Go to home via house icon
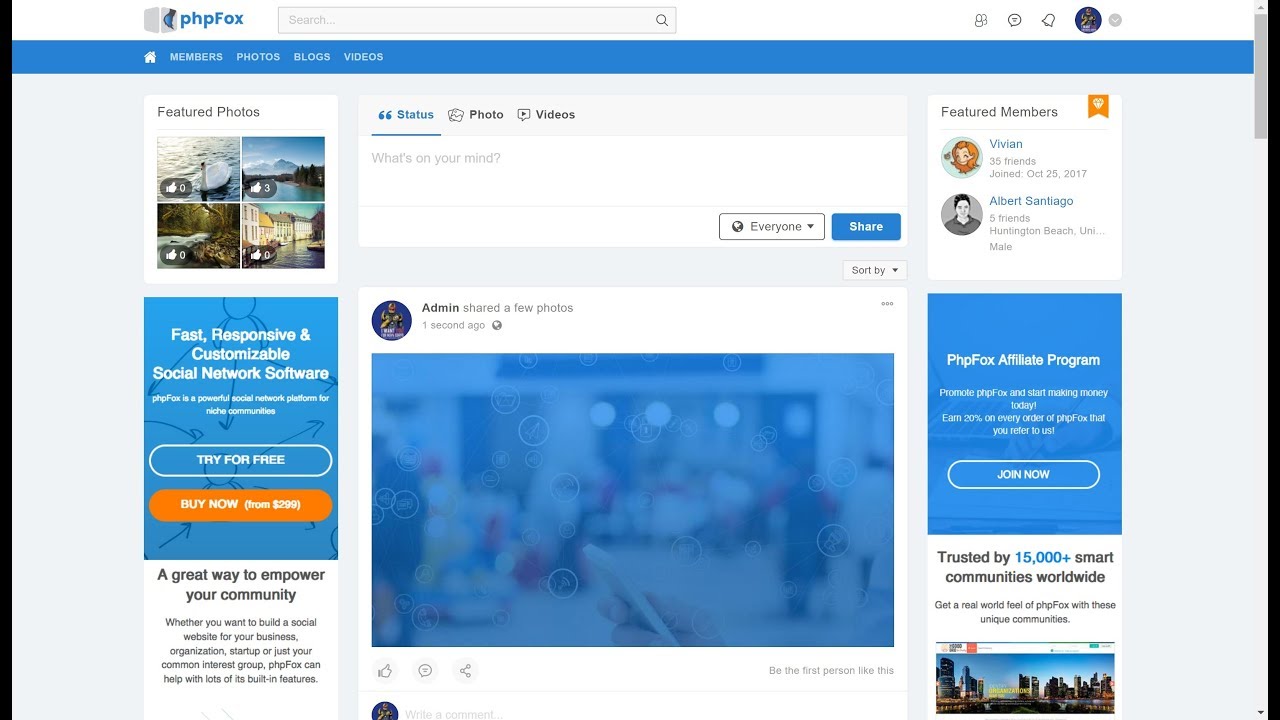 pyautogui.click(x=150, y=57)
